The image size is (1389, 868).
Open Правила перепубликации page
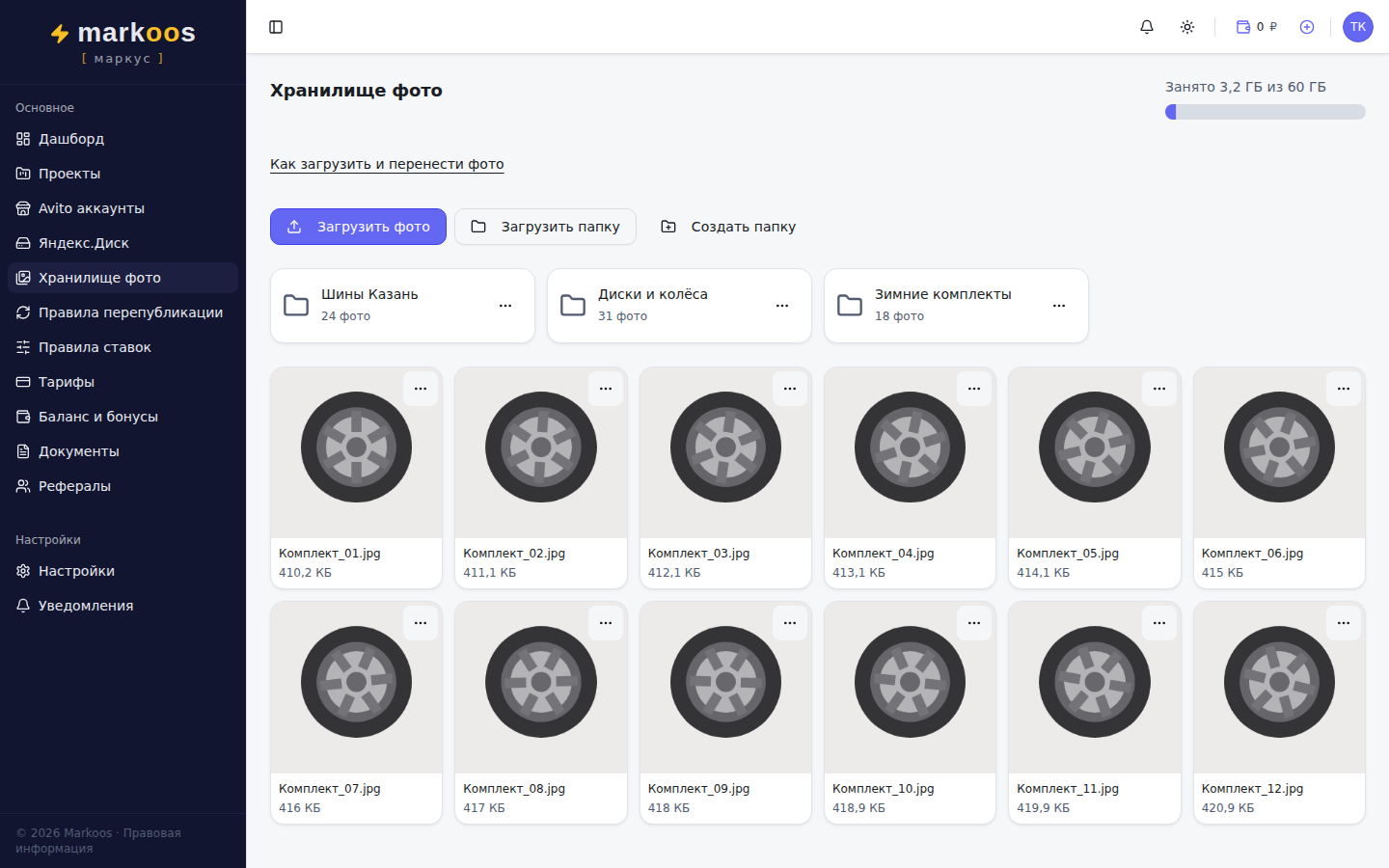(123, 312)
